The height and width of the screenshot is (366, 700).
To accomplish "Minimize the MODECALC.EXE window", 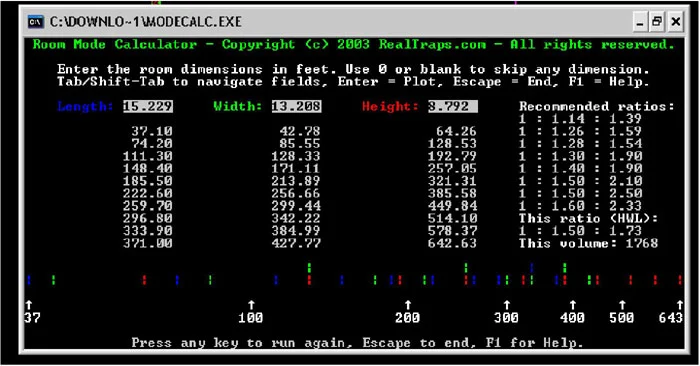I will click(x=640, y=22).
